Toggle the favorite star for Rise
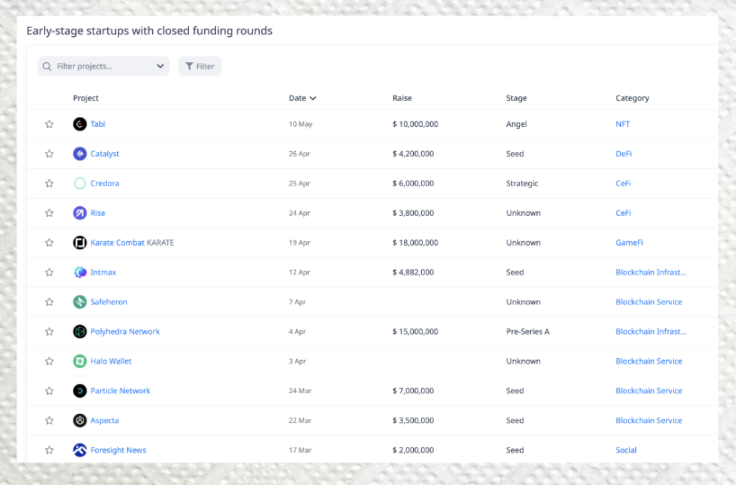The width and height of the screenshot is (736, 485). [49, 213]
